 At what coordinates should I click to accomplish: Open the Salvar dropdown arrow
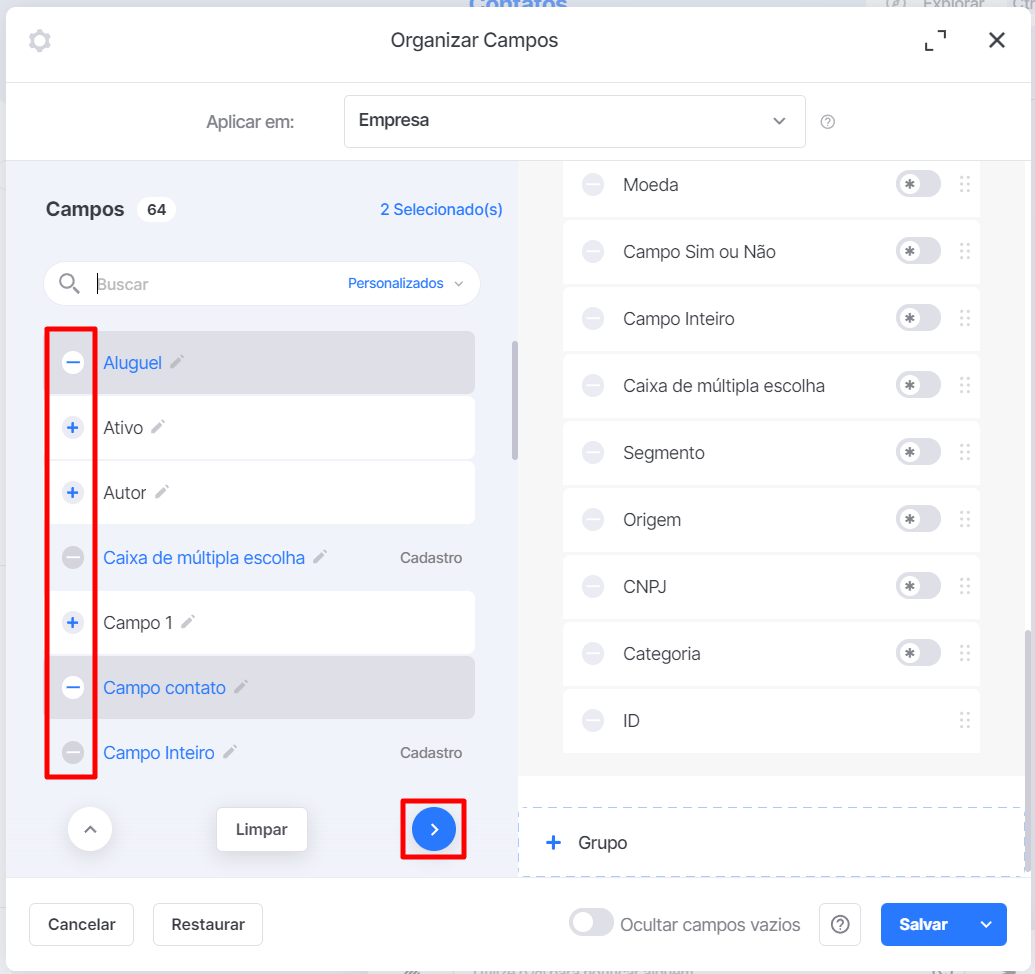tap(986, 925)
